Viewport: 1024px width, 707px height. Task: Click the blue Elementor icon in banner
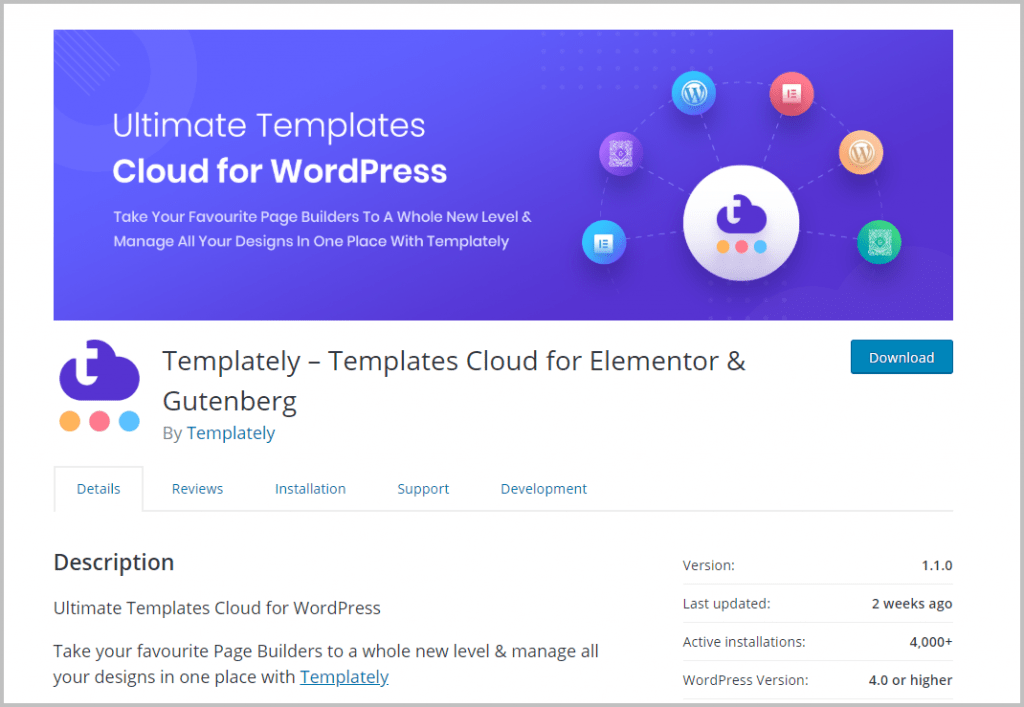(x=603, y=243)
